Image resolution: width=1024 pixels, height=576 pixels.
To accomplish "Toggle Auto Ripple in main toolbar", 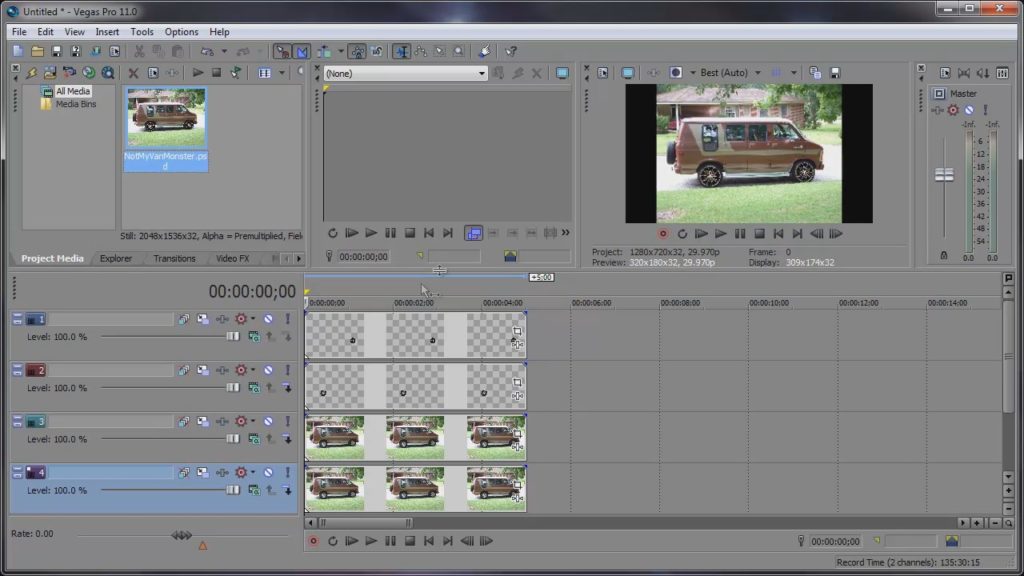I will coord(326,51).
